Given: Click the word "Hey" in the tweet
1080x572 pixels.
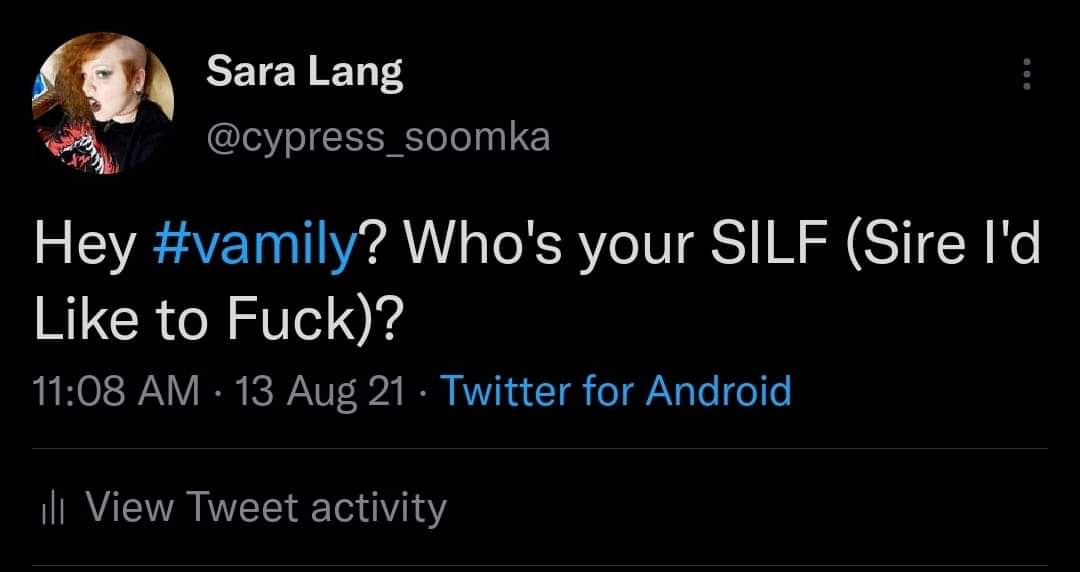Looking at the screenshot, I should pos(83,246).
